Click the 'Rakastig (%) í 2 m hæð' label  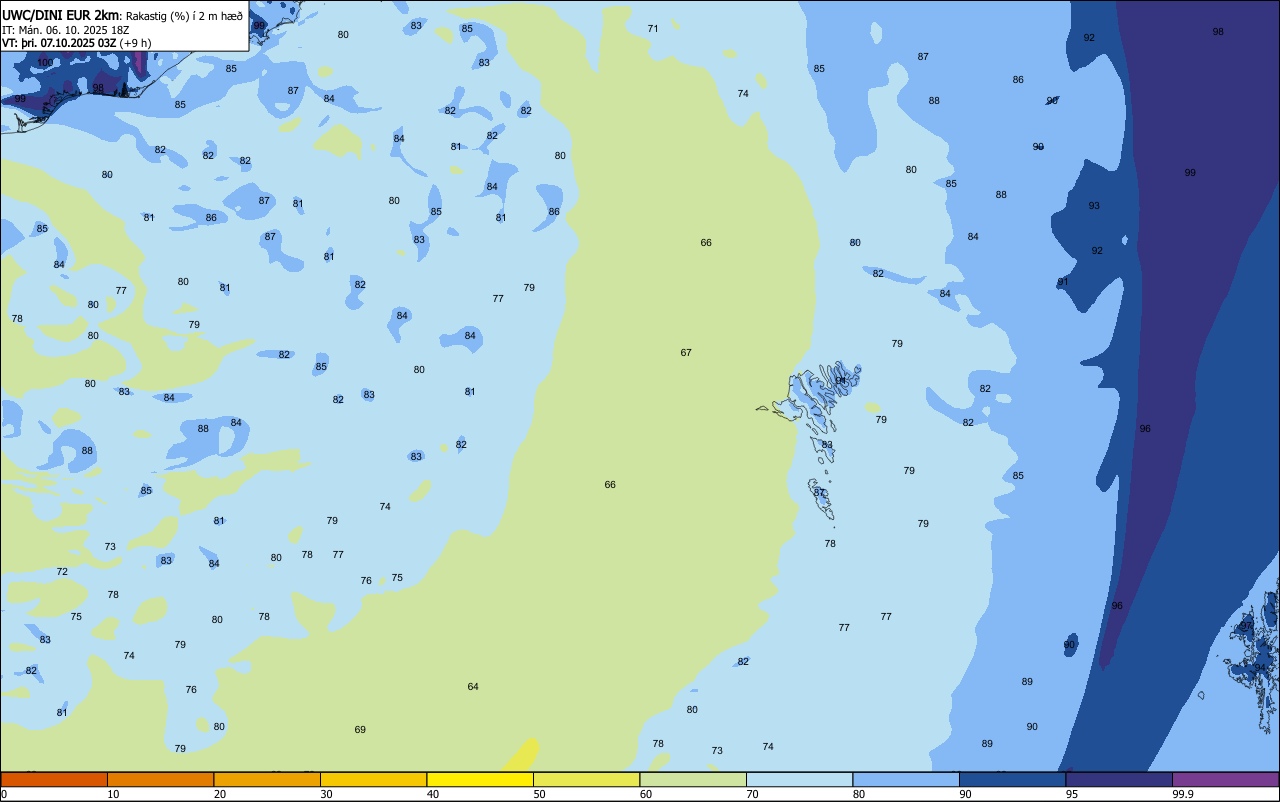point(184,16)
